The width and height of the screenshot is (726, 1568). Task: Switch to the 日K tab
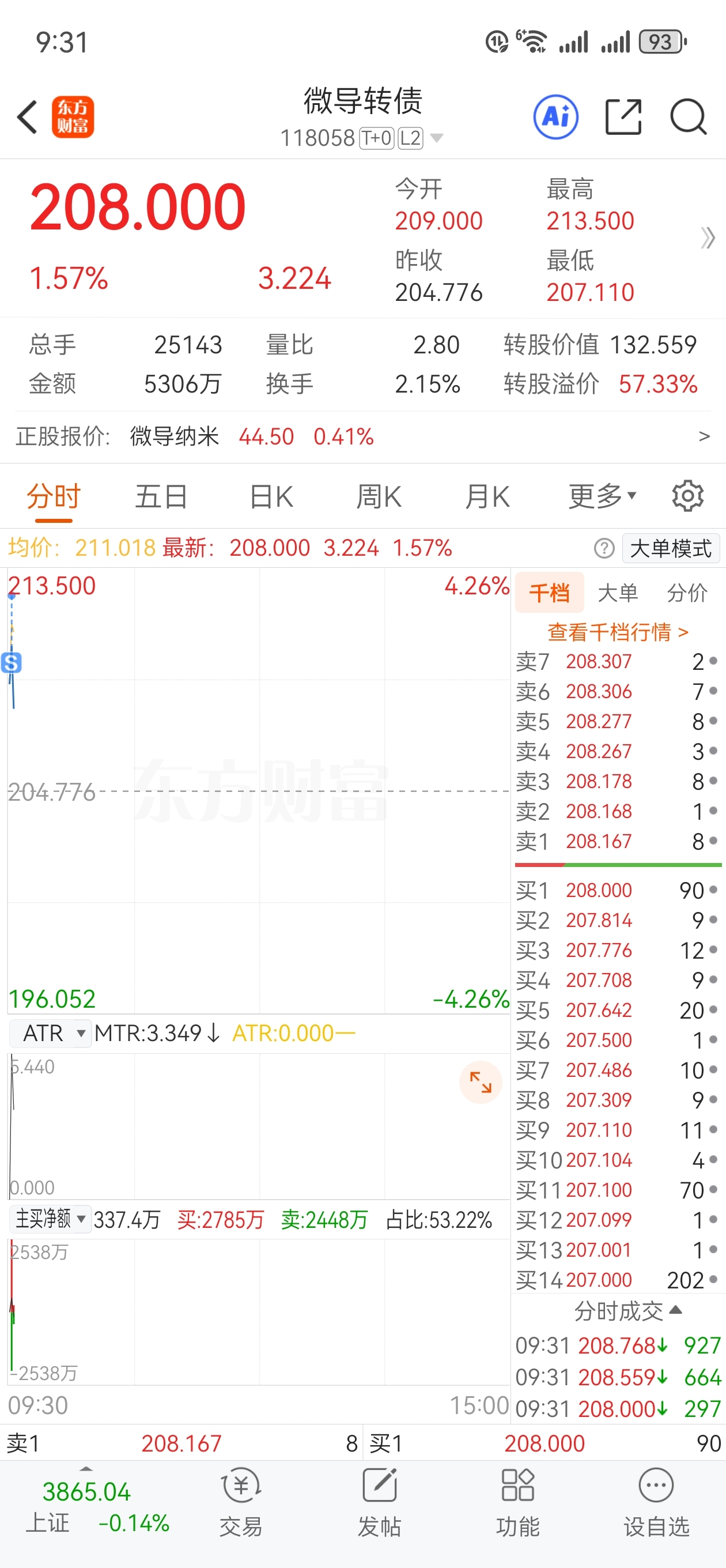click(x=271, y=496)
